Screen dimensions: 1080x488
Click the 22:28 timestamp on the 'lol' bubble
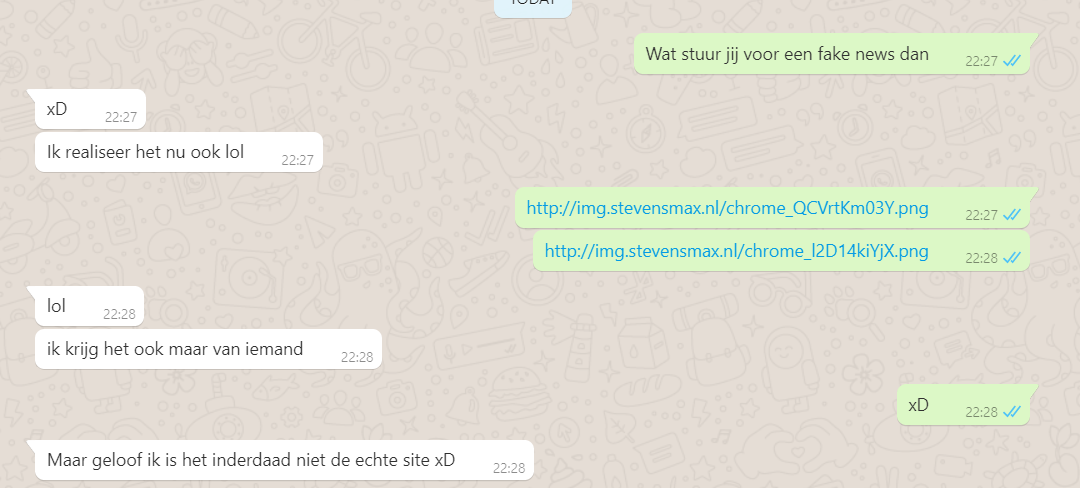pyautogui.click(x=120, y=315)
